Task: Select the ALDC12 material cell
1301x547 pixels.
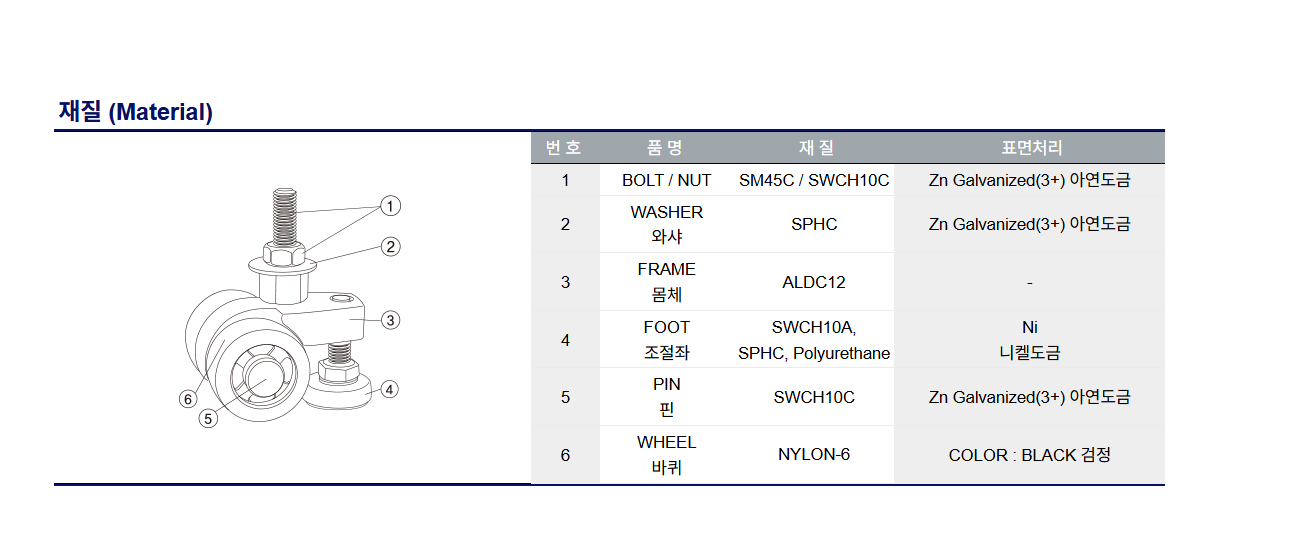Action: click(814, 282)
